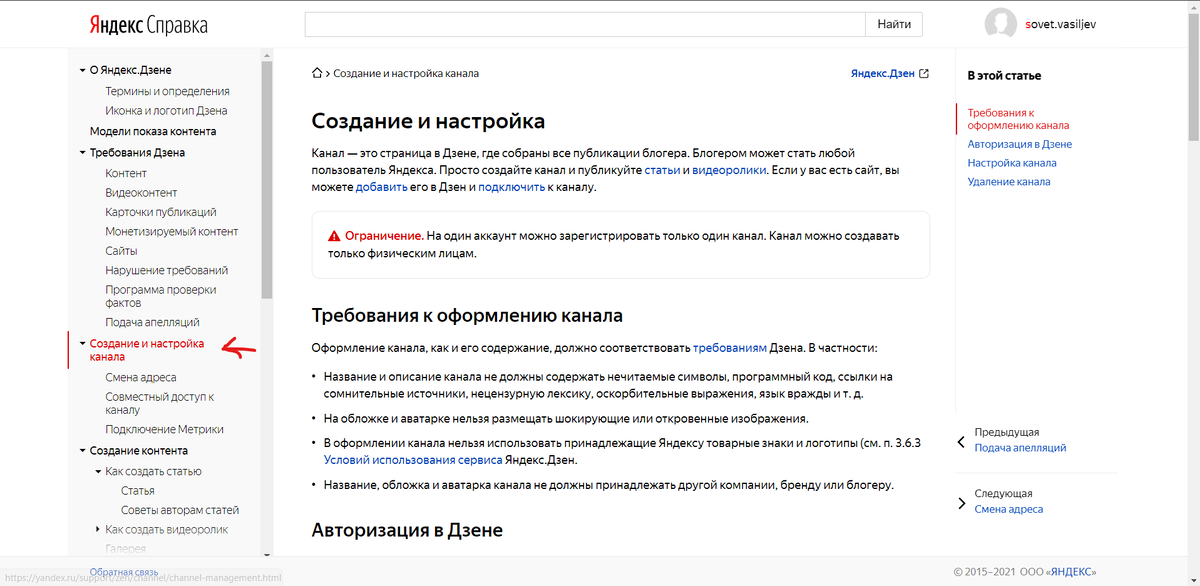Select Статья in the sidebar tree

tap(138, 490)
